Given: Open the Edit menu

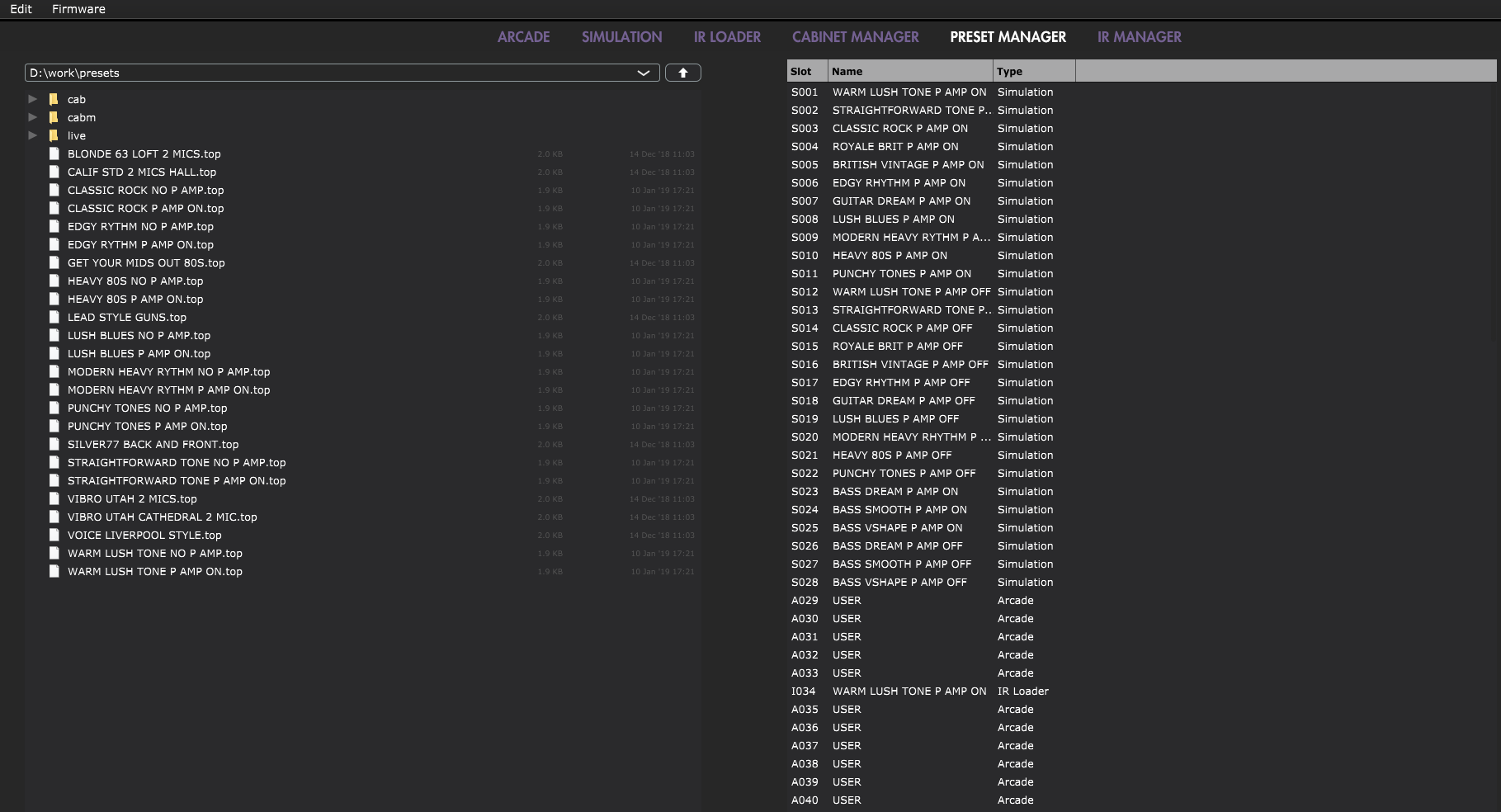Looking at the screenshot, I should [x=21, y=9].
